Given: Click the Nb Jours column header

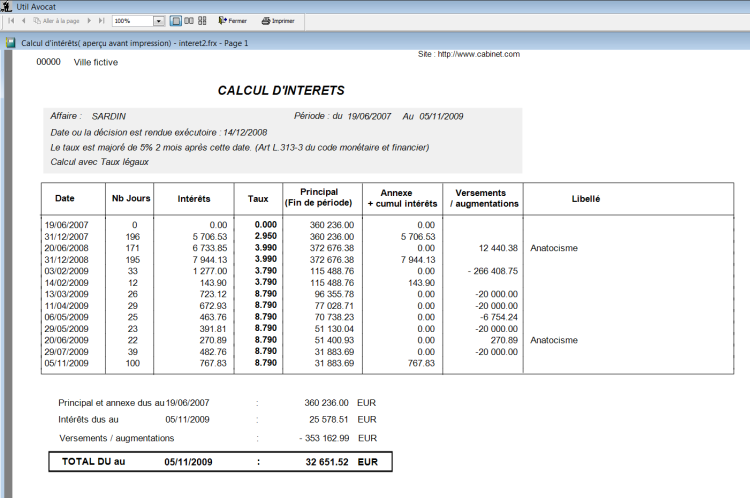Looking at the screenshot, I should click(x=131, y=198).
